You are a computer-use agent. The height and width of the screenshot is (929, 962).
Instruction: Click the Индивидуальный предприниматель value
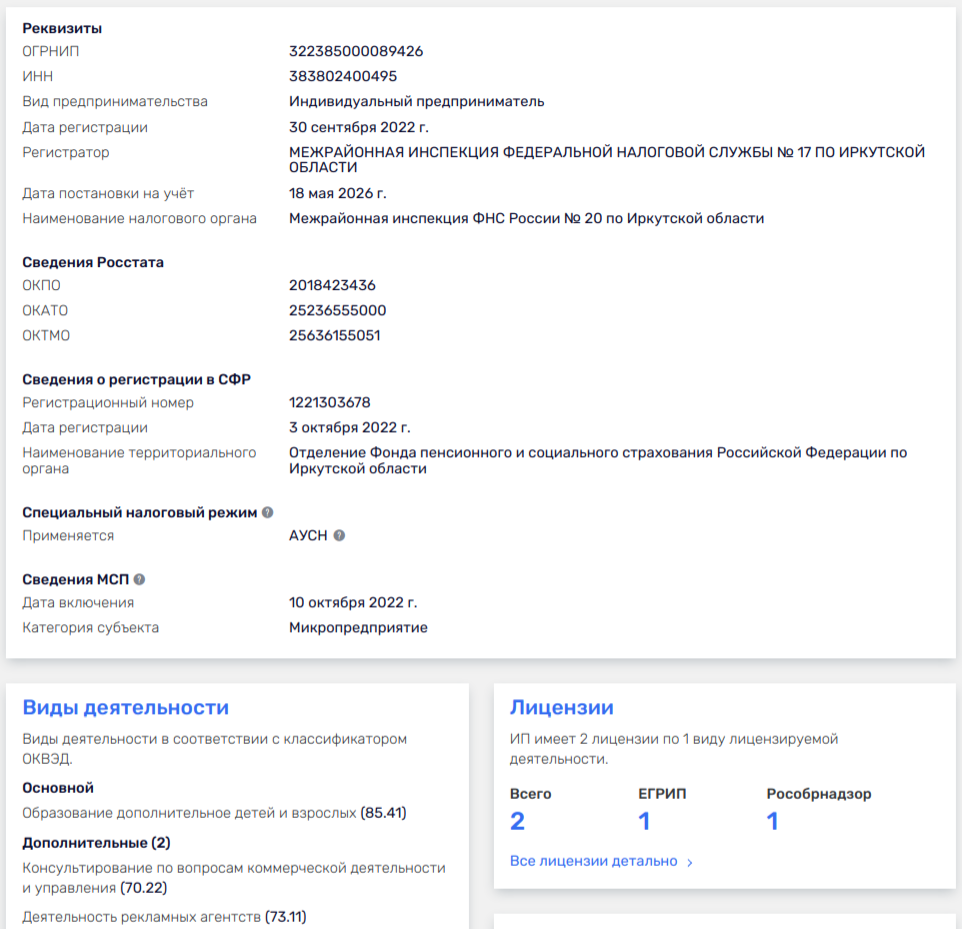417,101
